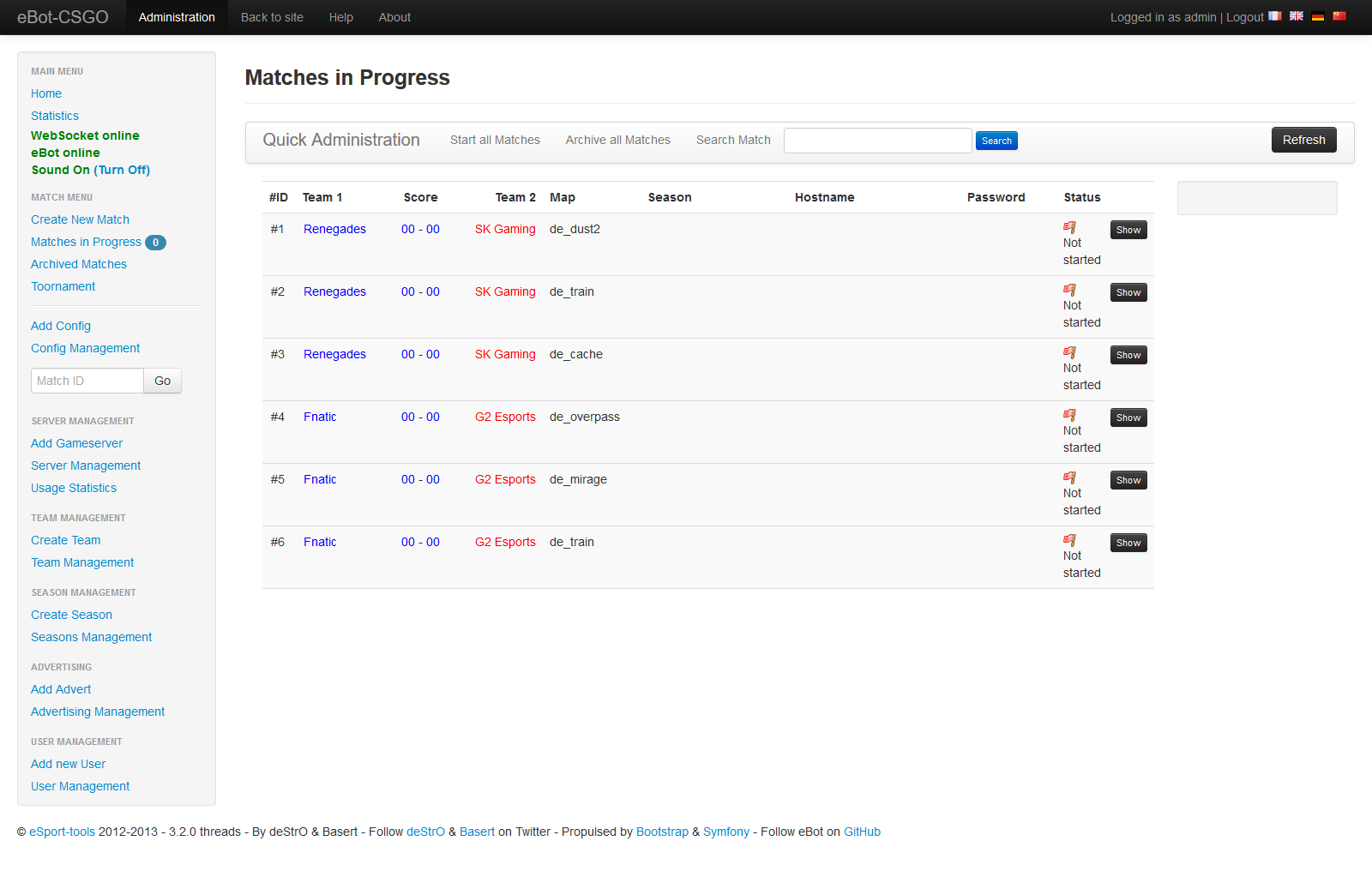Viewport: 1372px width, 883px height.
Task: Open Create New Match
Action: [80, 219]
